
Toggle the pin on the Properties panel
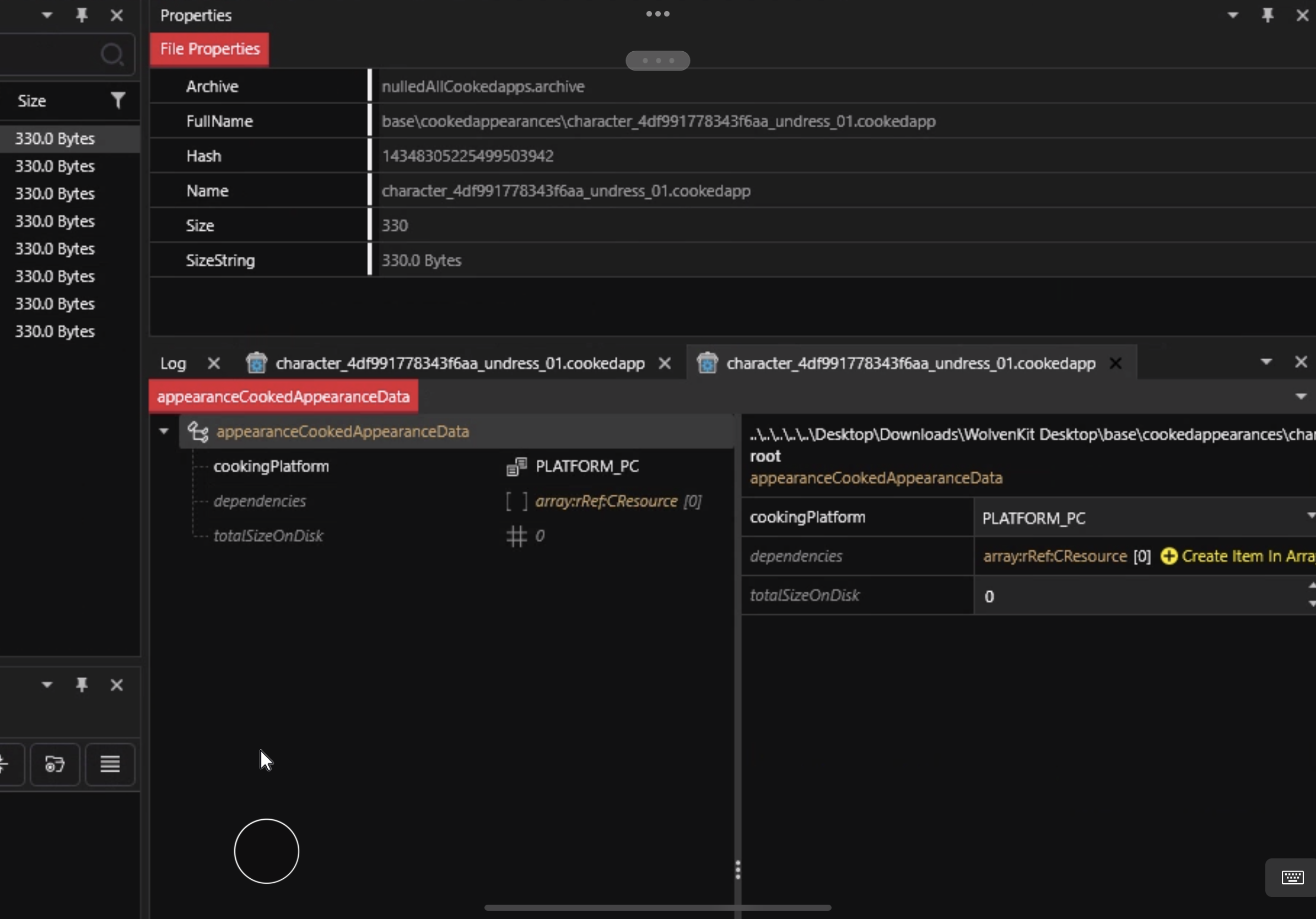click(1268, 15)
